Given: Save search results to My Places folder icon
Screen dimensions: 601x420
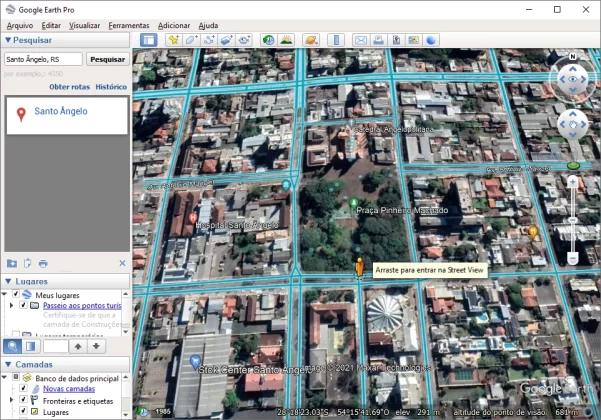Looking at the screenshot, I should click(12, 263).
